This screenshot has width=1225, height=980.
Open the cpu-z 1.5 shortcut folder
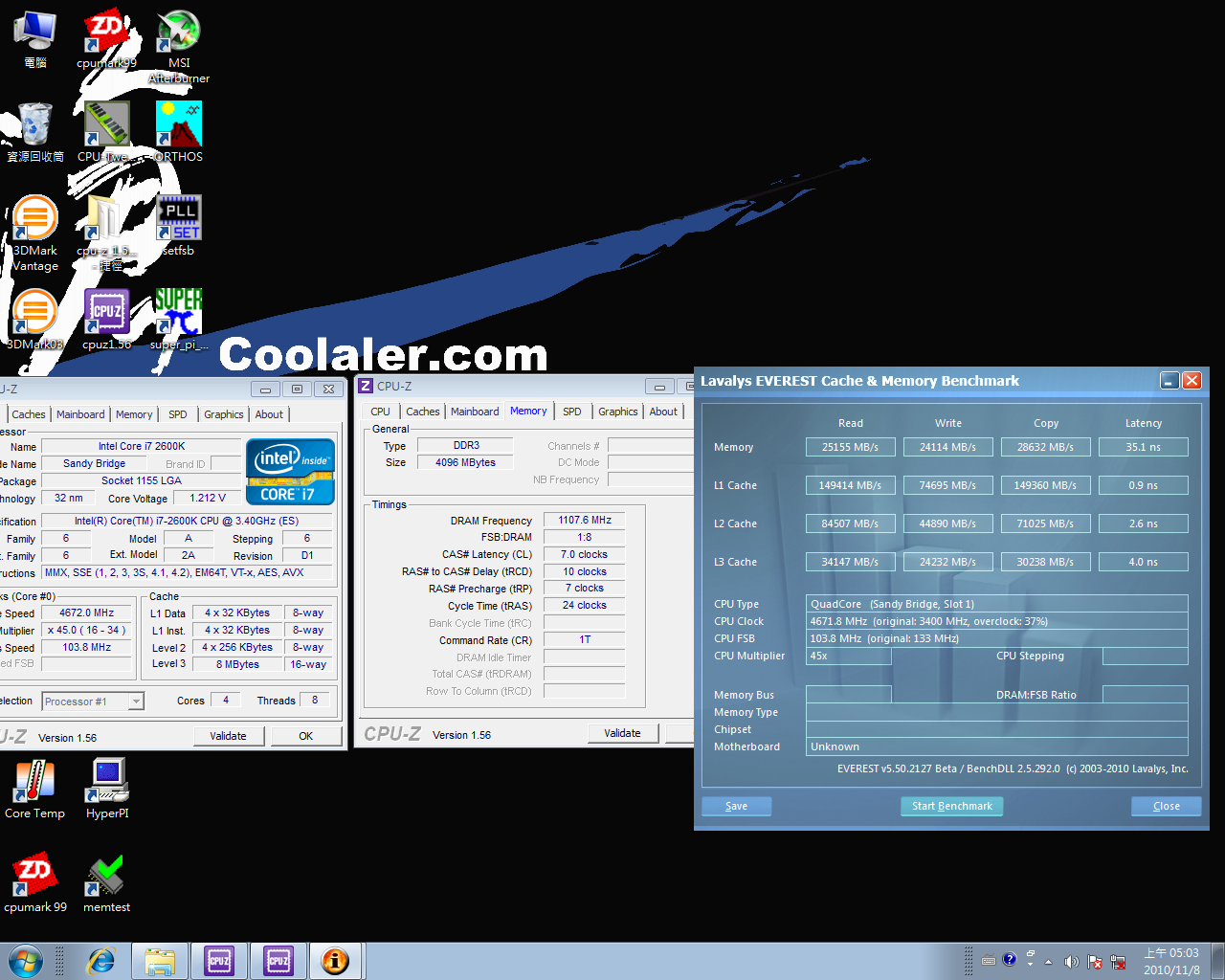[106, 234]
